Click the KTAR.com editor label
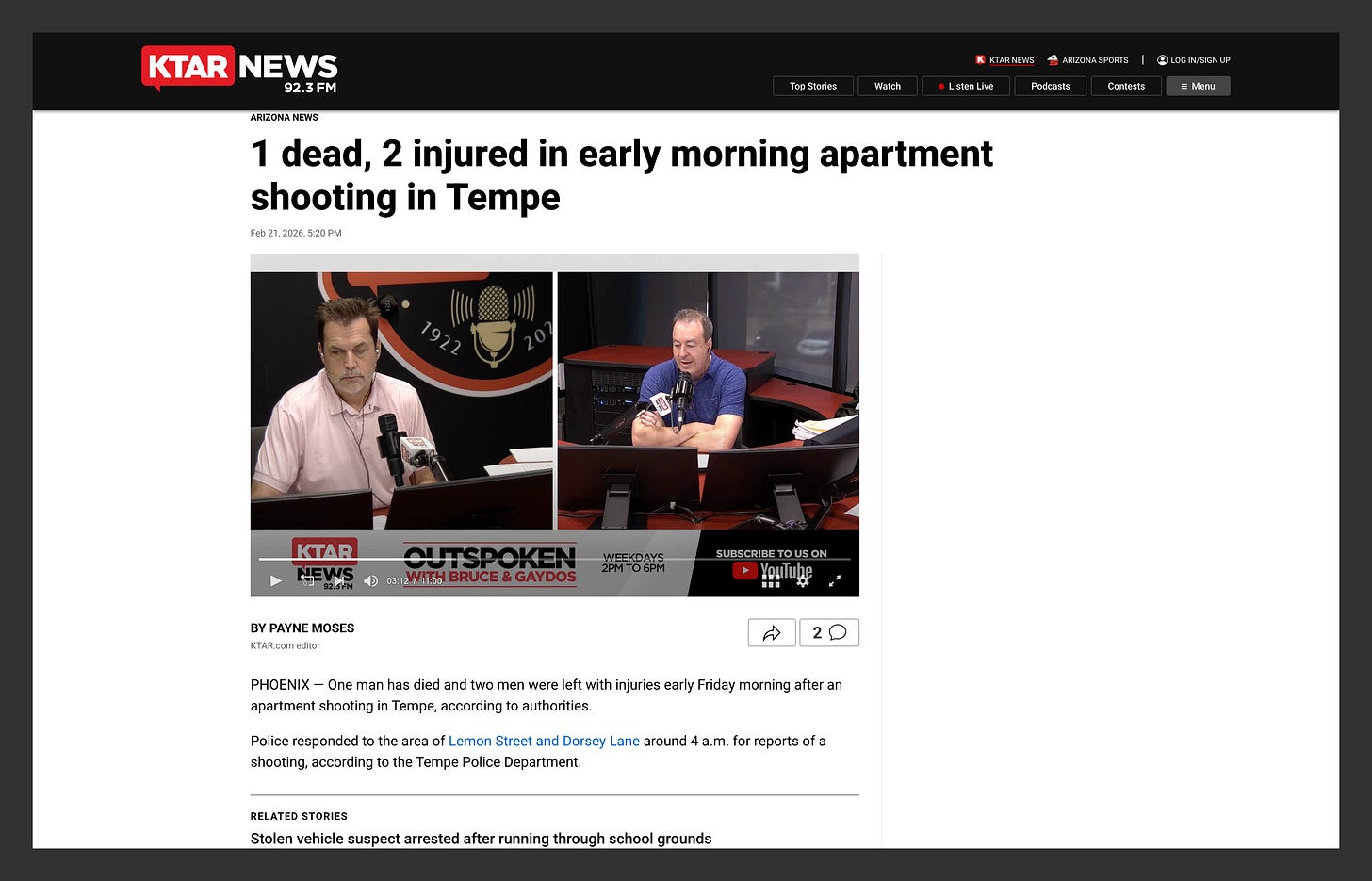 [x=286, y=646]
